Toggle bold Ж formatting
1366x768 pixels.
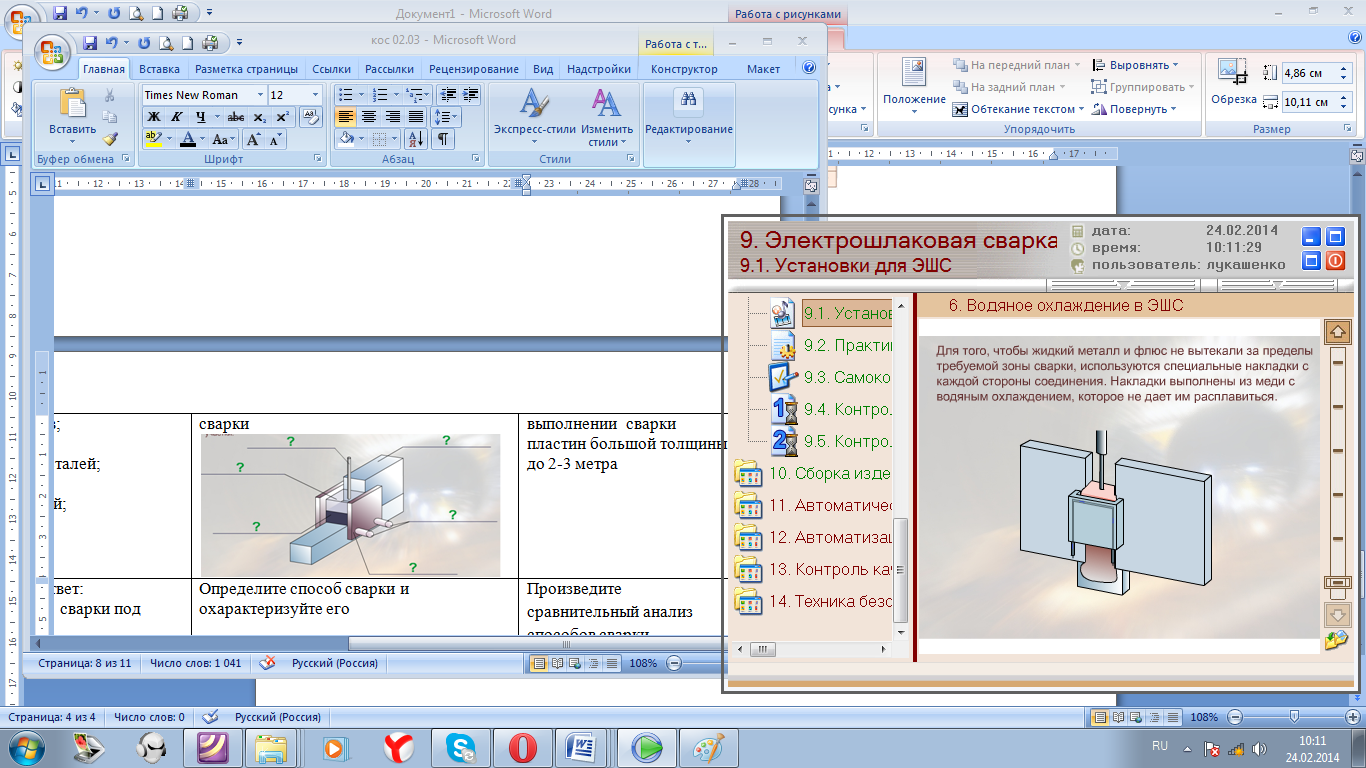pyautogui.click(x=154, y=117)
